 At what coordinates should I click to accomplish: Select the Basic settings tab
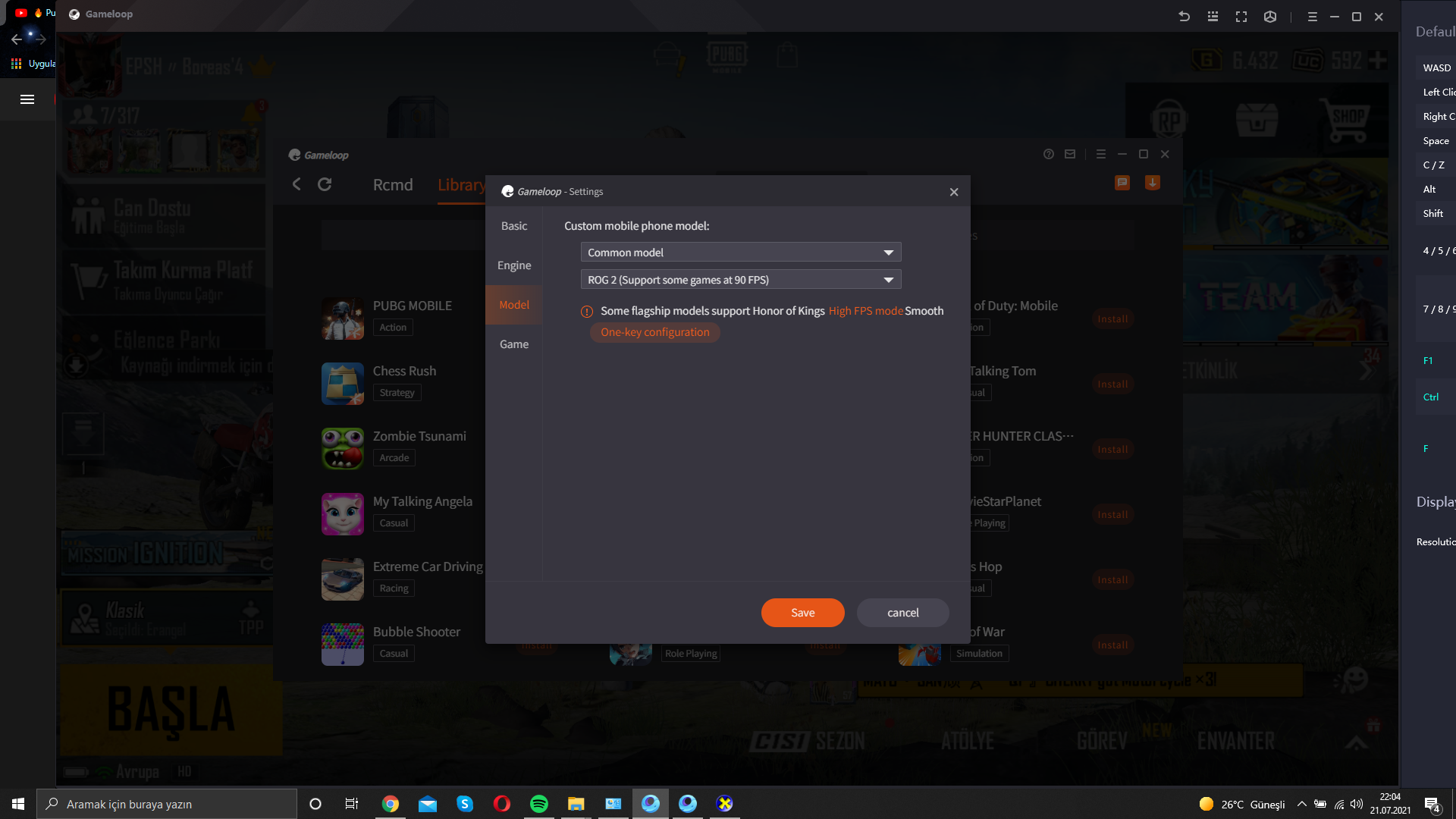(514, 226)
